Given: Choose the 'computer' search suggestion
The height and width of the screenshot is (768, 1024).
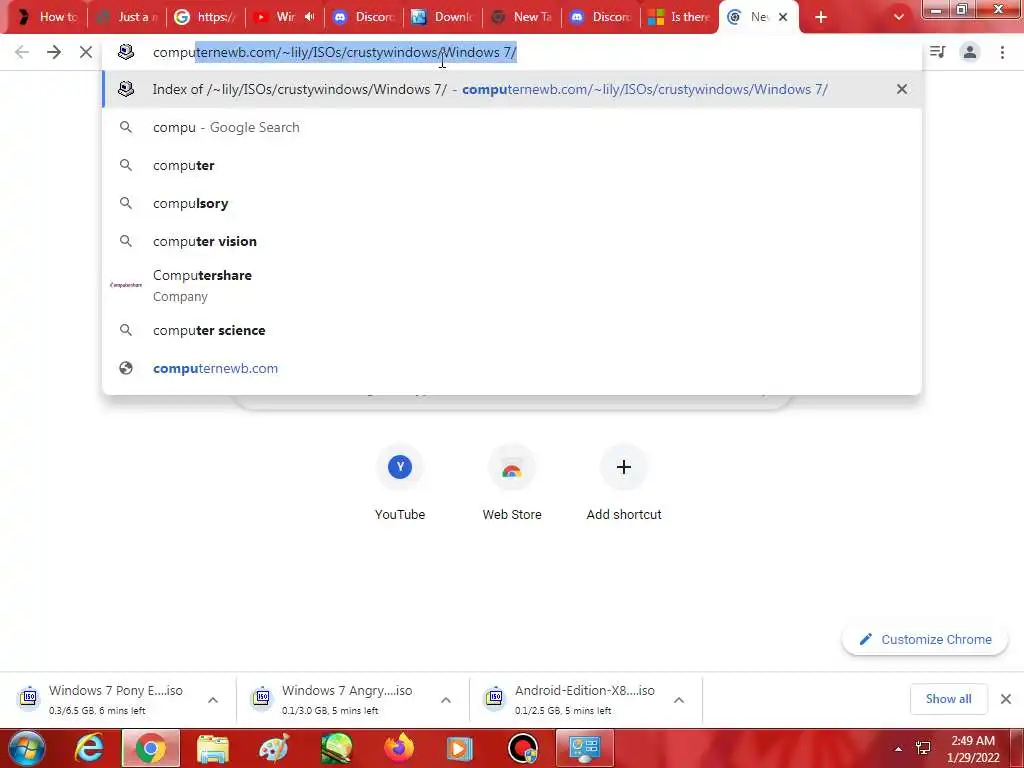Looking at the screenshot, I should [512, 165].
